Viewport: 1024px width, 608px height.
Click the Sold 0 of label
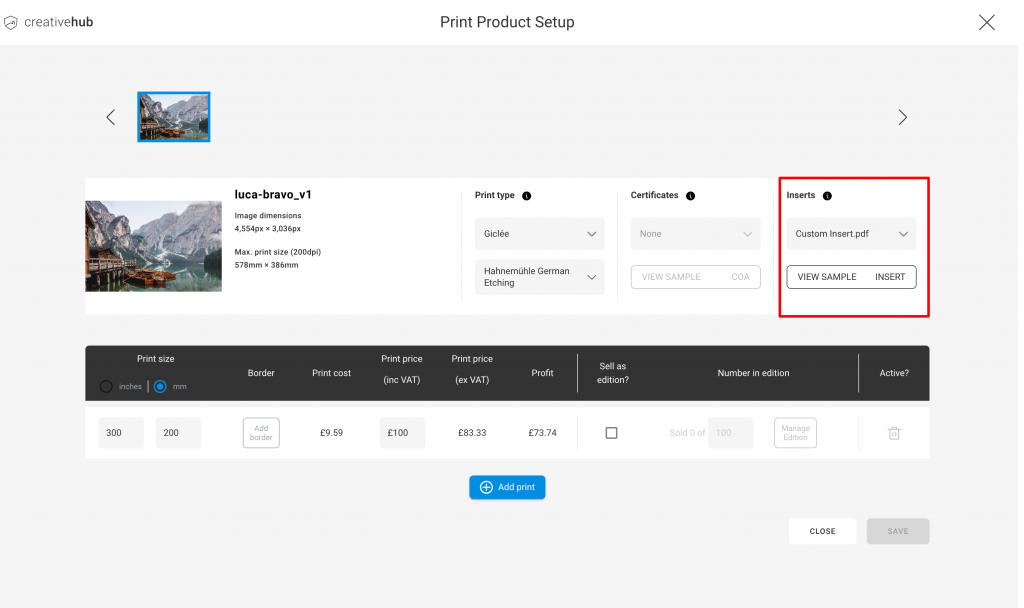pos(687,433)
